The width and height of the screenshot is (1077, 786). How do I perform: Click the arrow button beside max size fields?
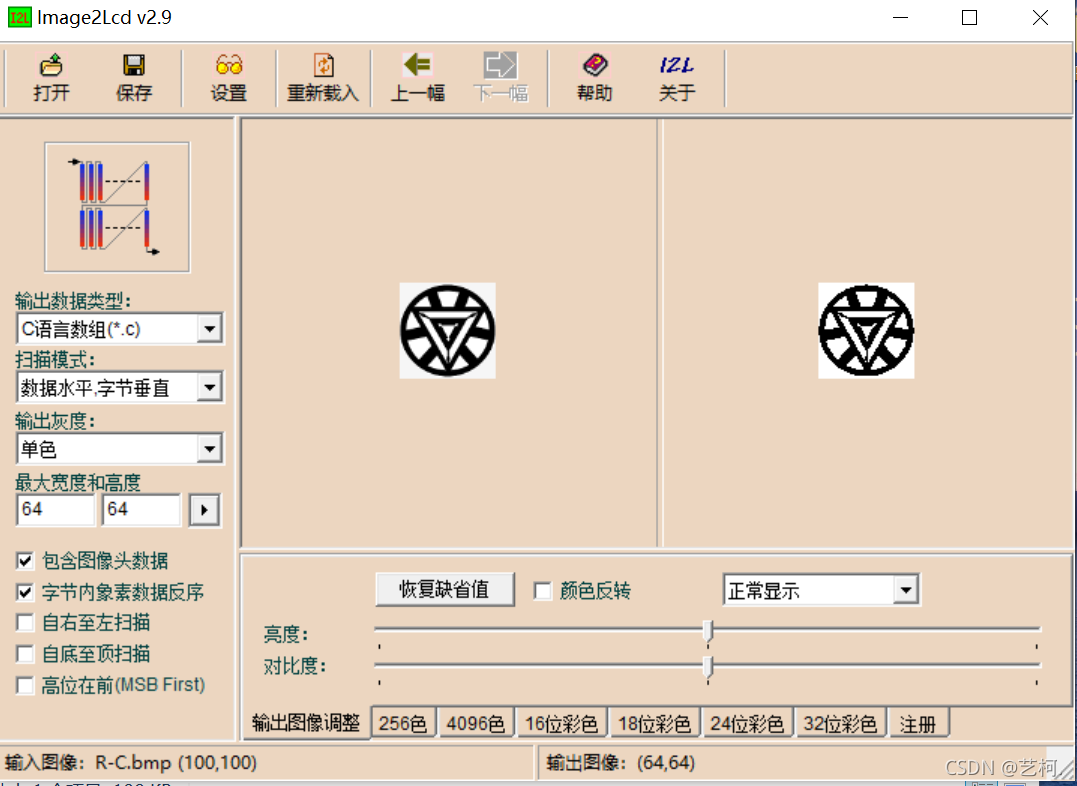[x=204, y=510]
